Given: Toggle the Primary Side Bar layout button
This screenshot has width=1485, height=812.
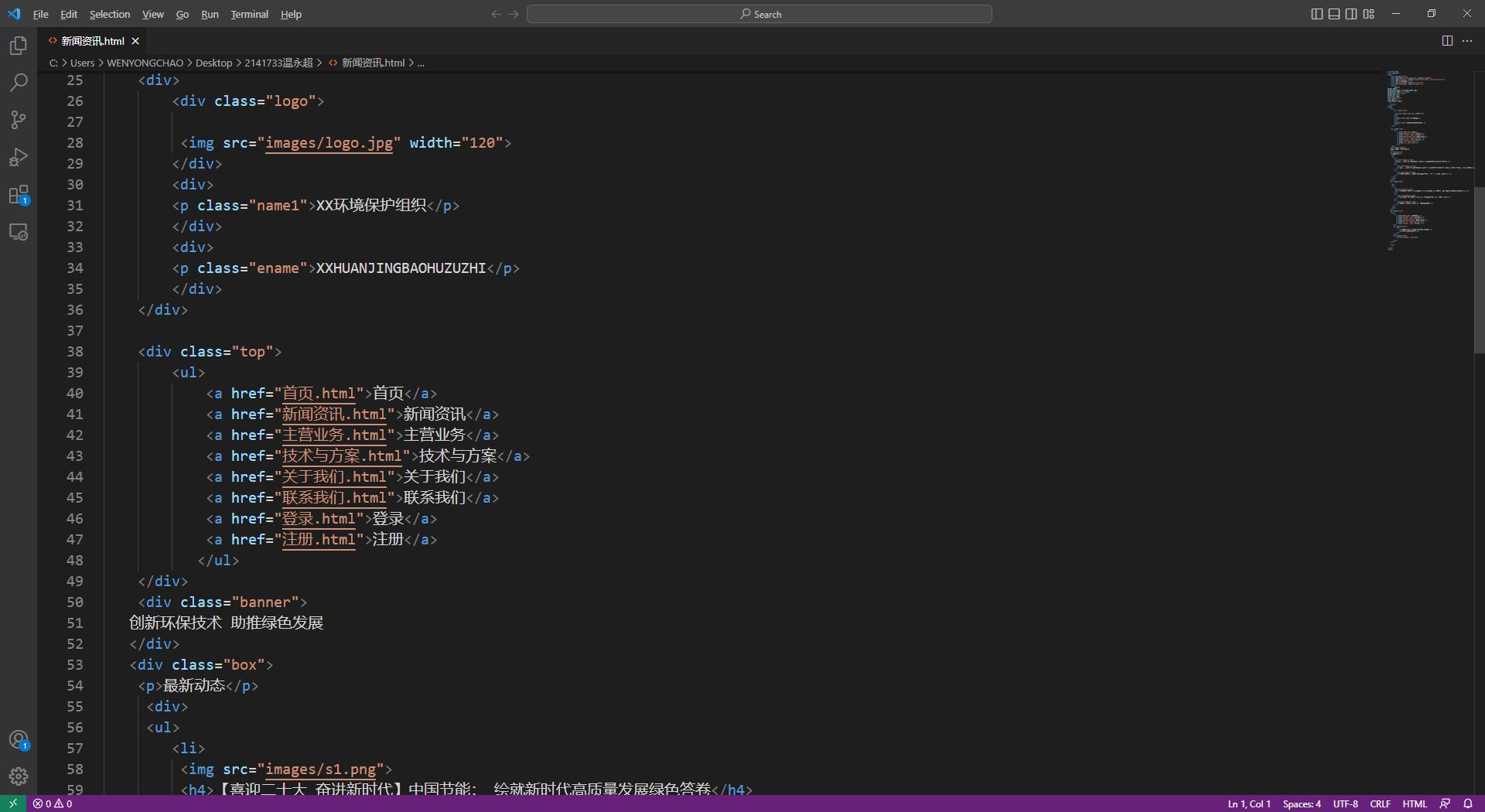Looking at the screenshot, I should [1317, 14].
